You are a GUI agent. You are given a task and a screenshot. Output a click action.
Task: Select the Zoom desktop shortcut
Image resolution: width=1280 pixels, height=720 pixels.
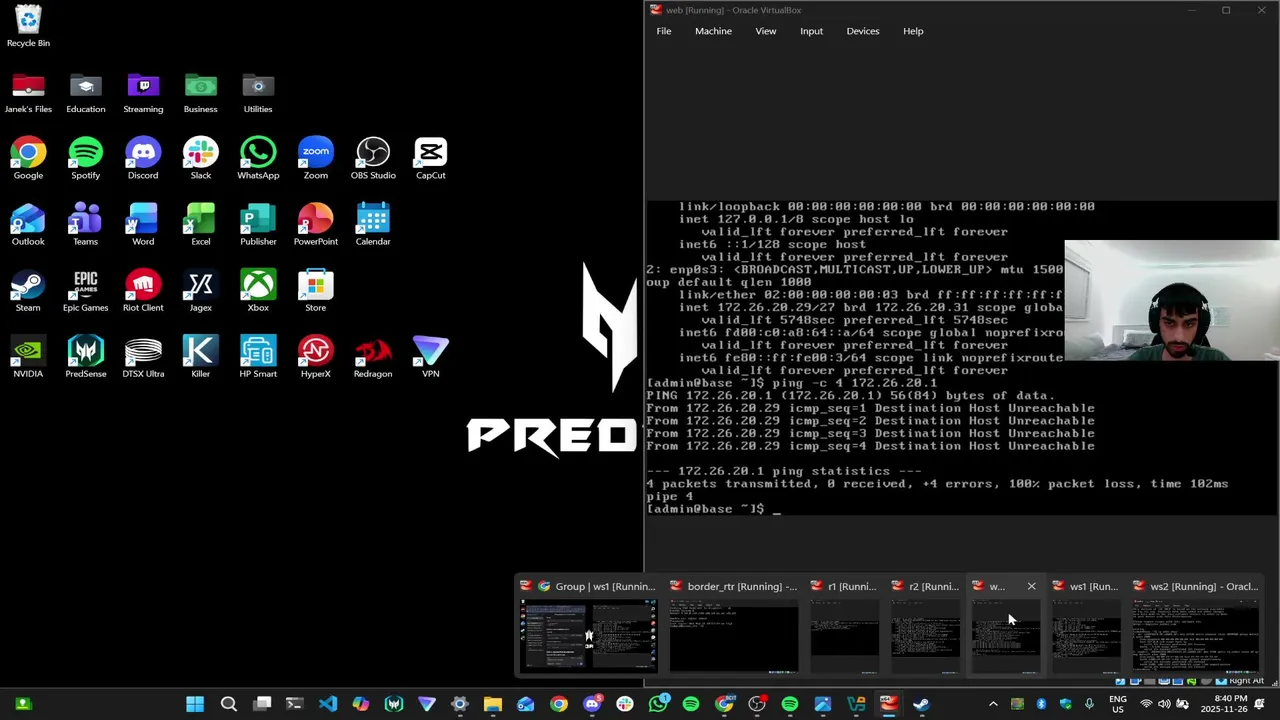point(315,159)
